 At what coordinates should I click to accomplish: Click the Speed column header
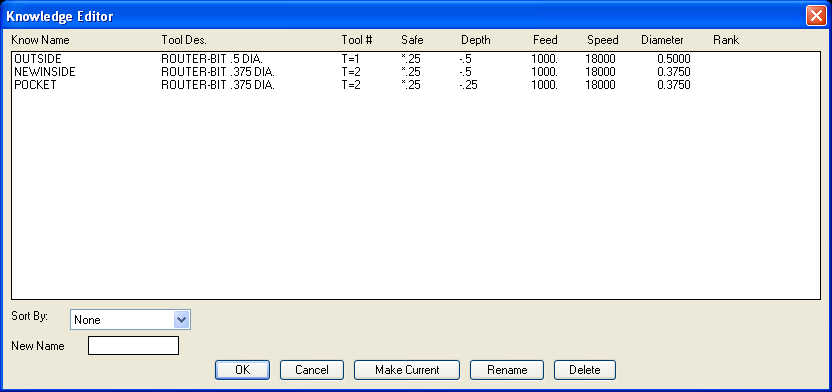coord(603,40)
